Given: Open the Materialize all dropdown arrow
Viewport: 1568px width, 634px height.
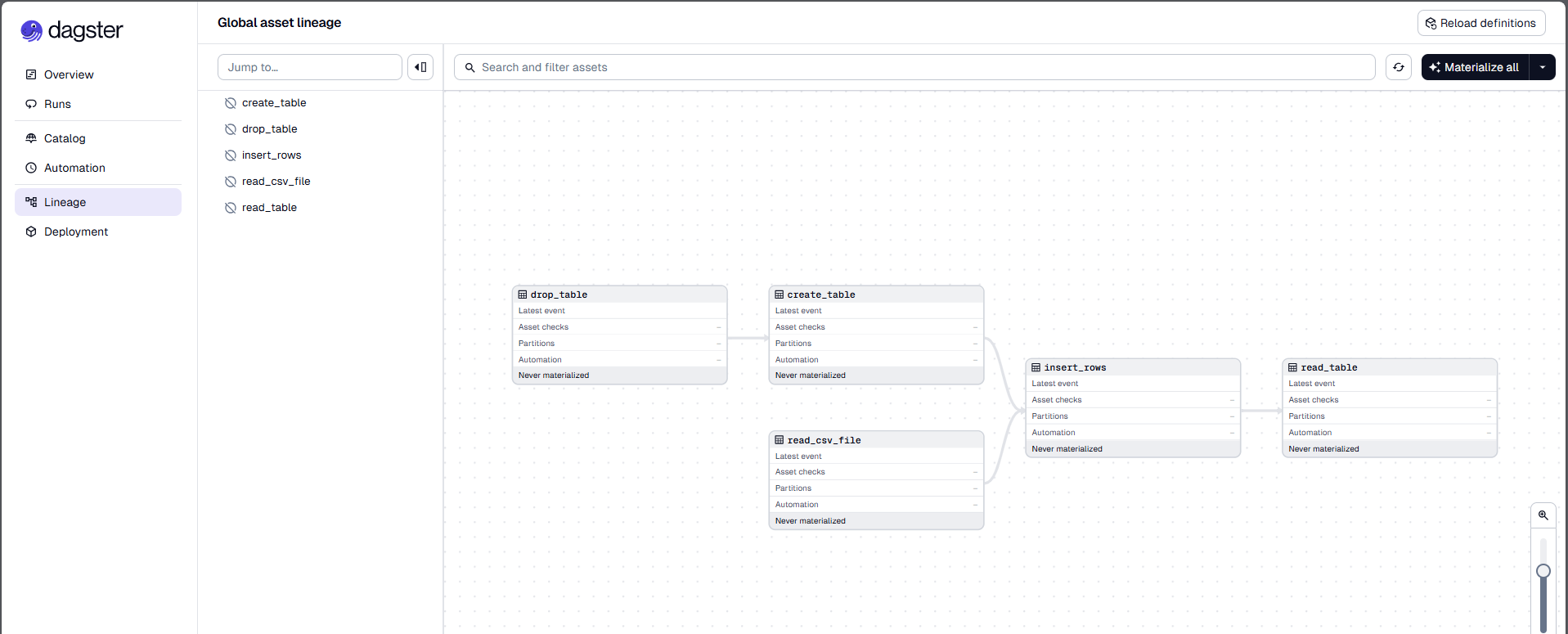Looking at the screenshot, I should pos(1543,67).
